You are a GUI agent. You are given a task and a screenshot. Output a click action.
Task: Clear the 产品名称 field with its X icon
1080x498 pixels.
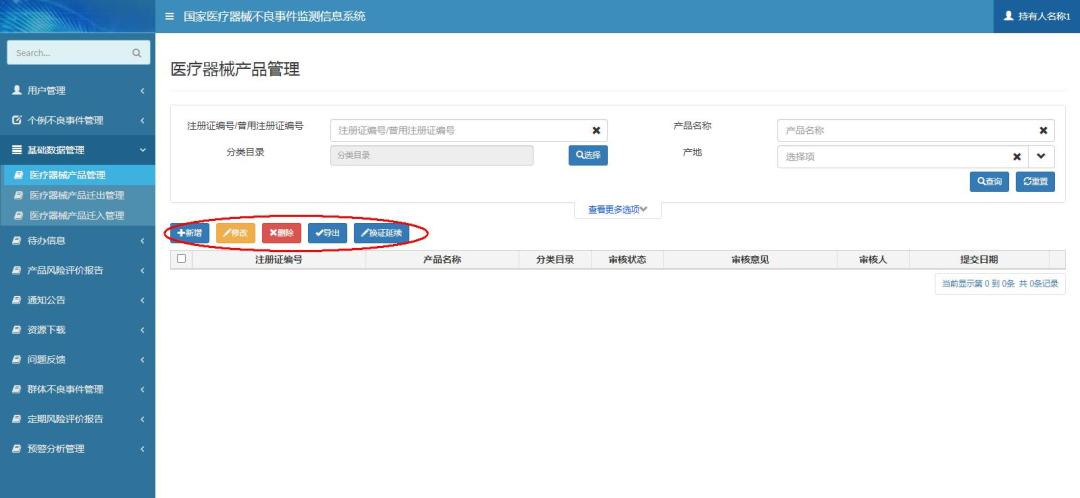[x=1043, y=130]
